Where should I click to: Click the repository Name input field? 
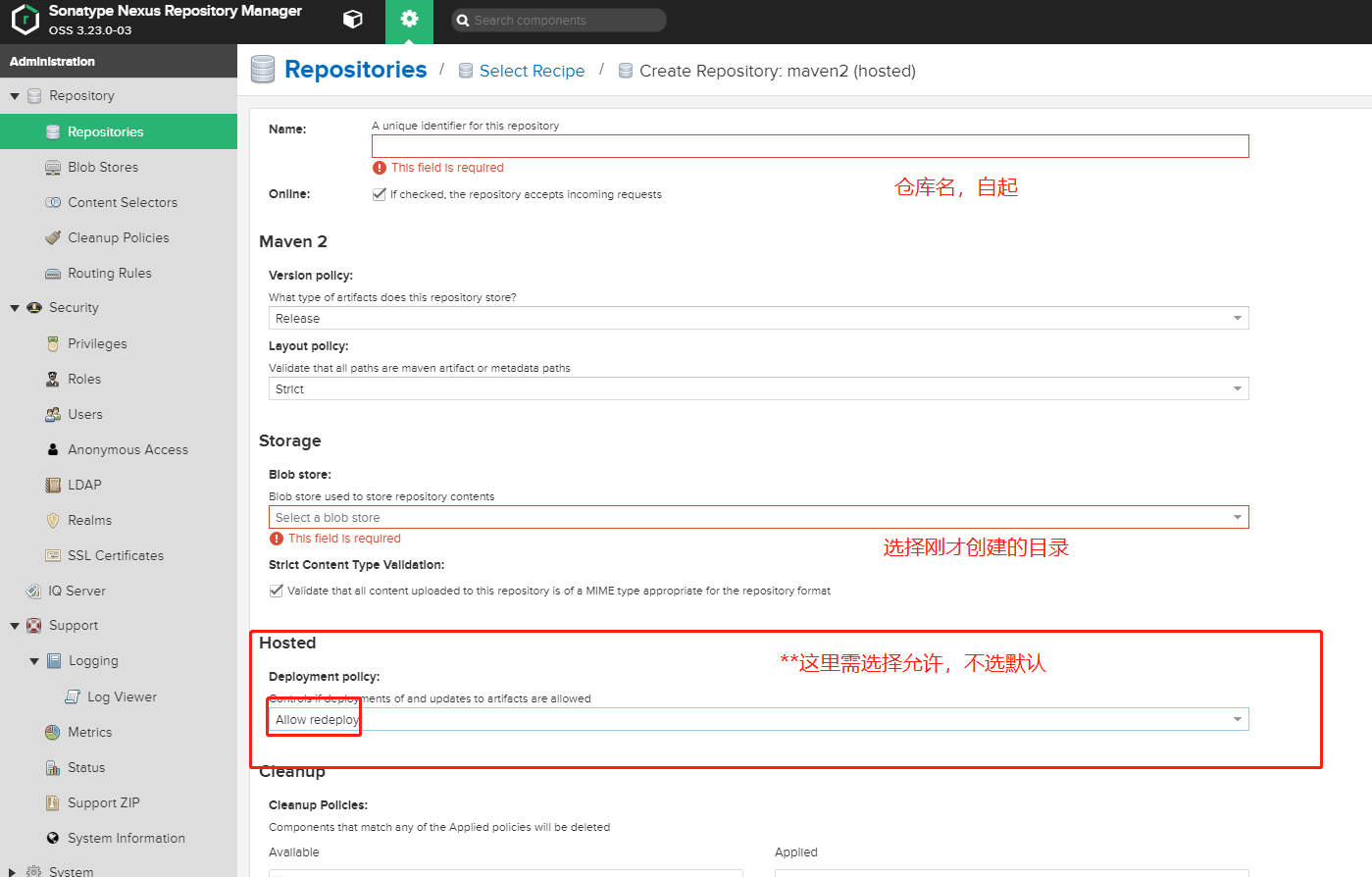click(x=810, y=146)
